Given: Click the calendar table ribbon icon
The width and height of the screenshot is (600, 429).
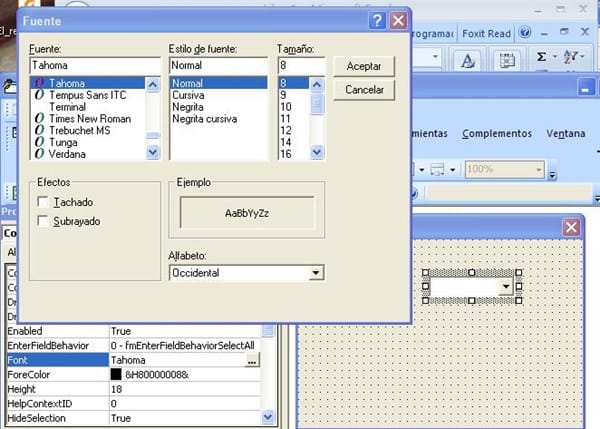Looking at the screenshot, I should click(507, 60).
